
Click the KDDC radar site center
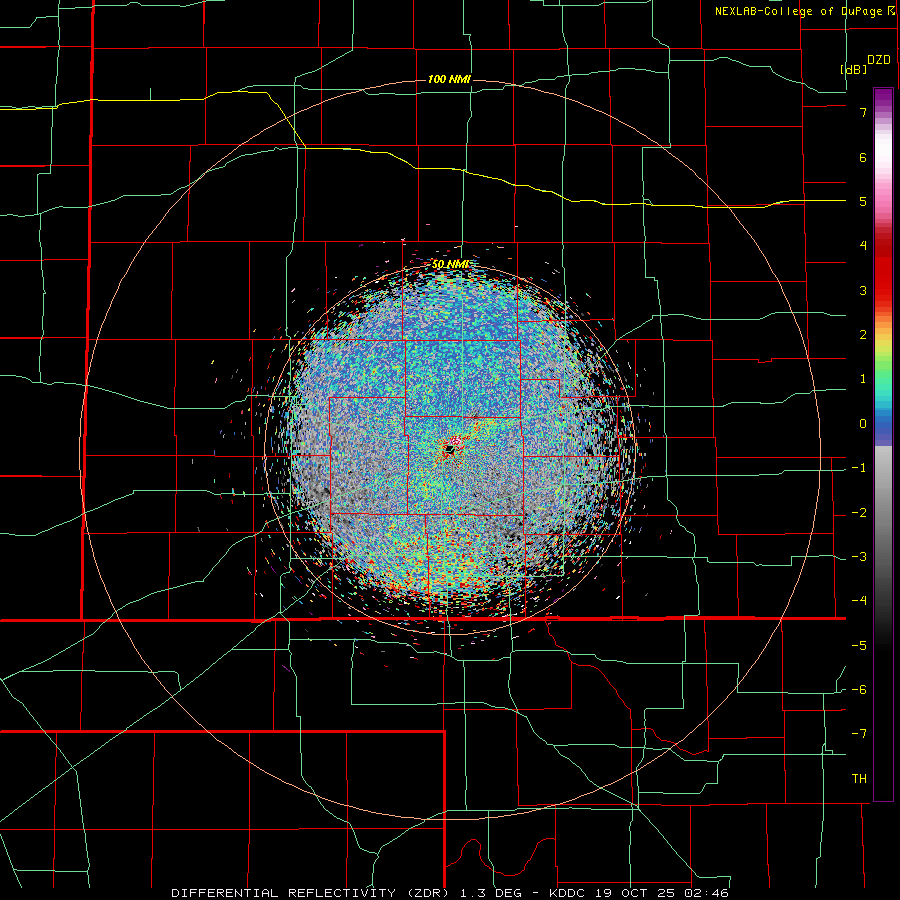(x=451, y=451)
